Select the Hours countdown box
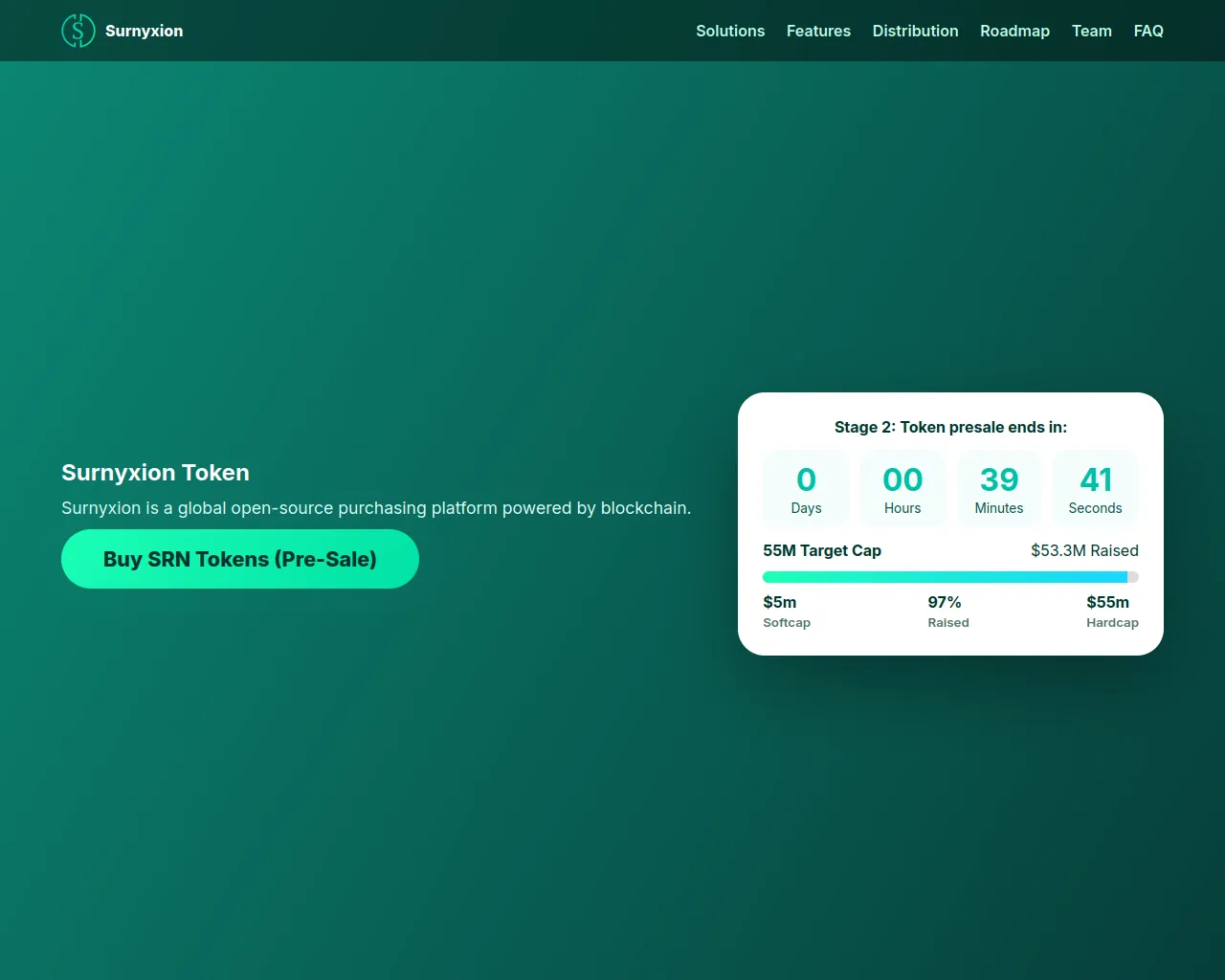The height and width of the screenshot is (980, 1225). pyautogui.click(x=902, y=488)
